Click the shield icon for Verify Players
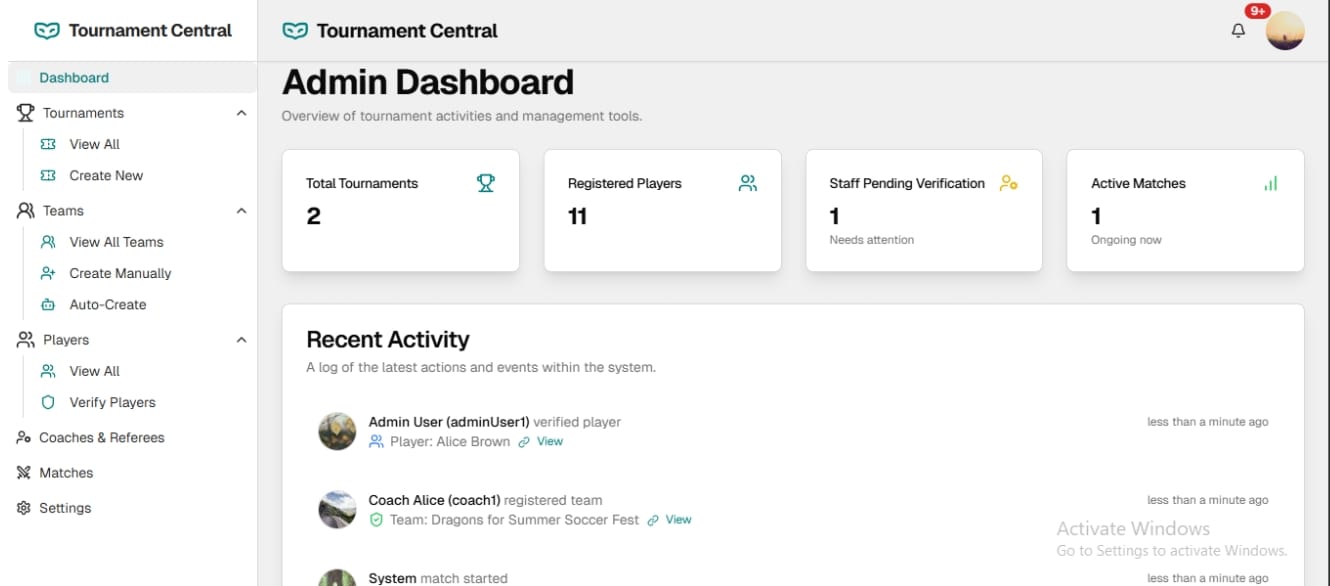1330x586 pixels. [47, 402]
